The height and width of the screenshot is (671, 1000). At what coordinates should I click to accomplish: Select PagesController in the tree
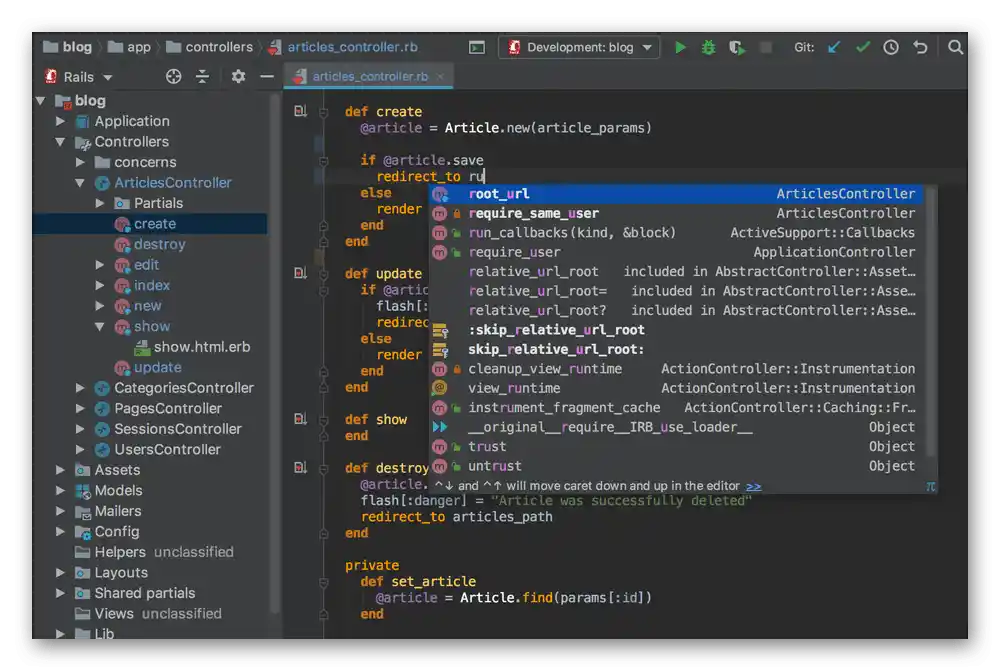(167, 408)
